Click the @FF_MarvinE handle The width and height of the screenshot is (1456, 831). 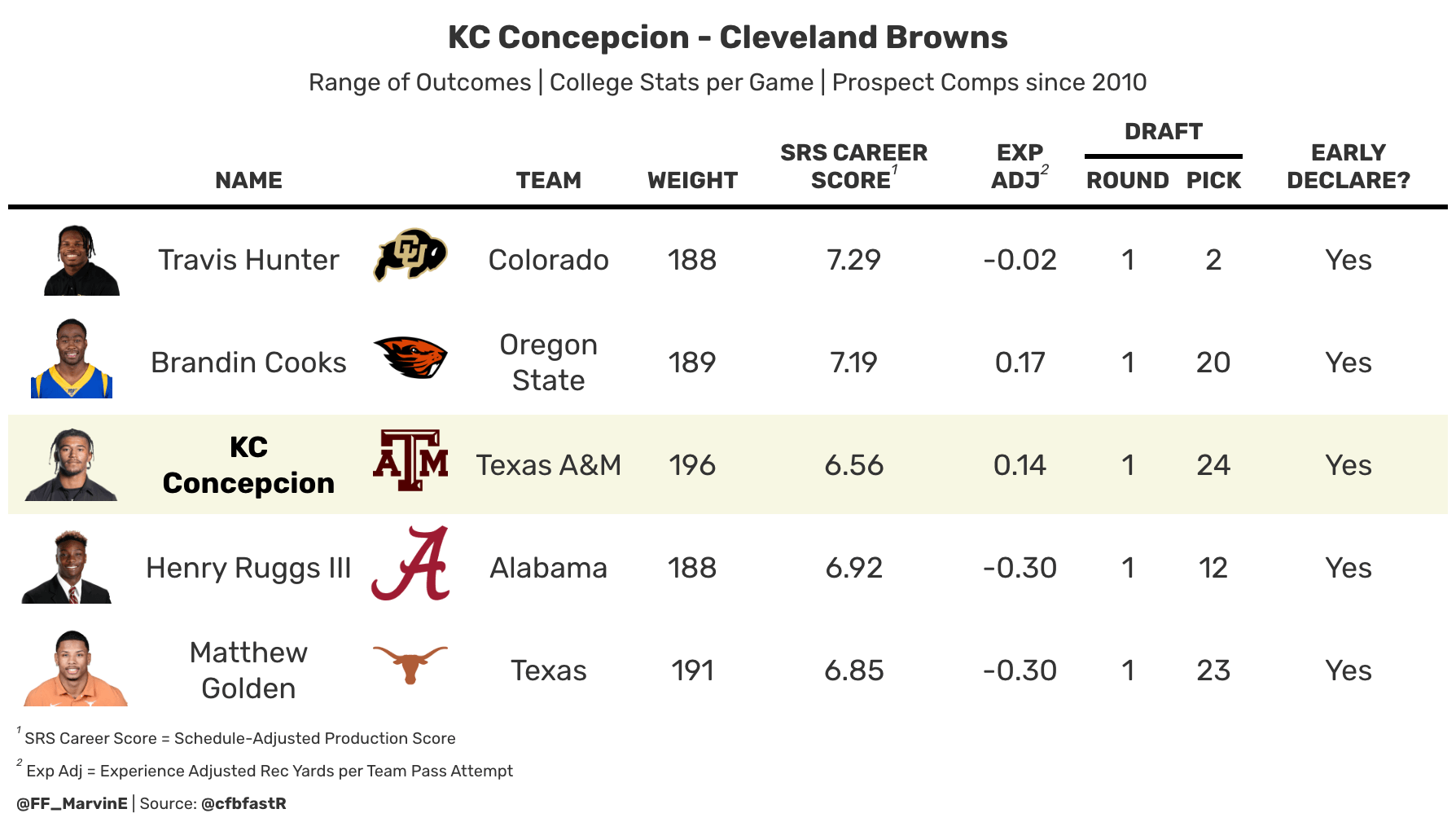(x=72, y=803)
